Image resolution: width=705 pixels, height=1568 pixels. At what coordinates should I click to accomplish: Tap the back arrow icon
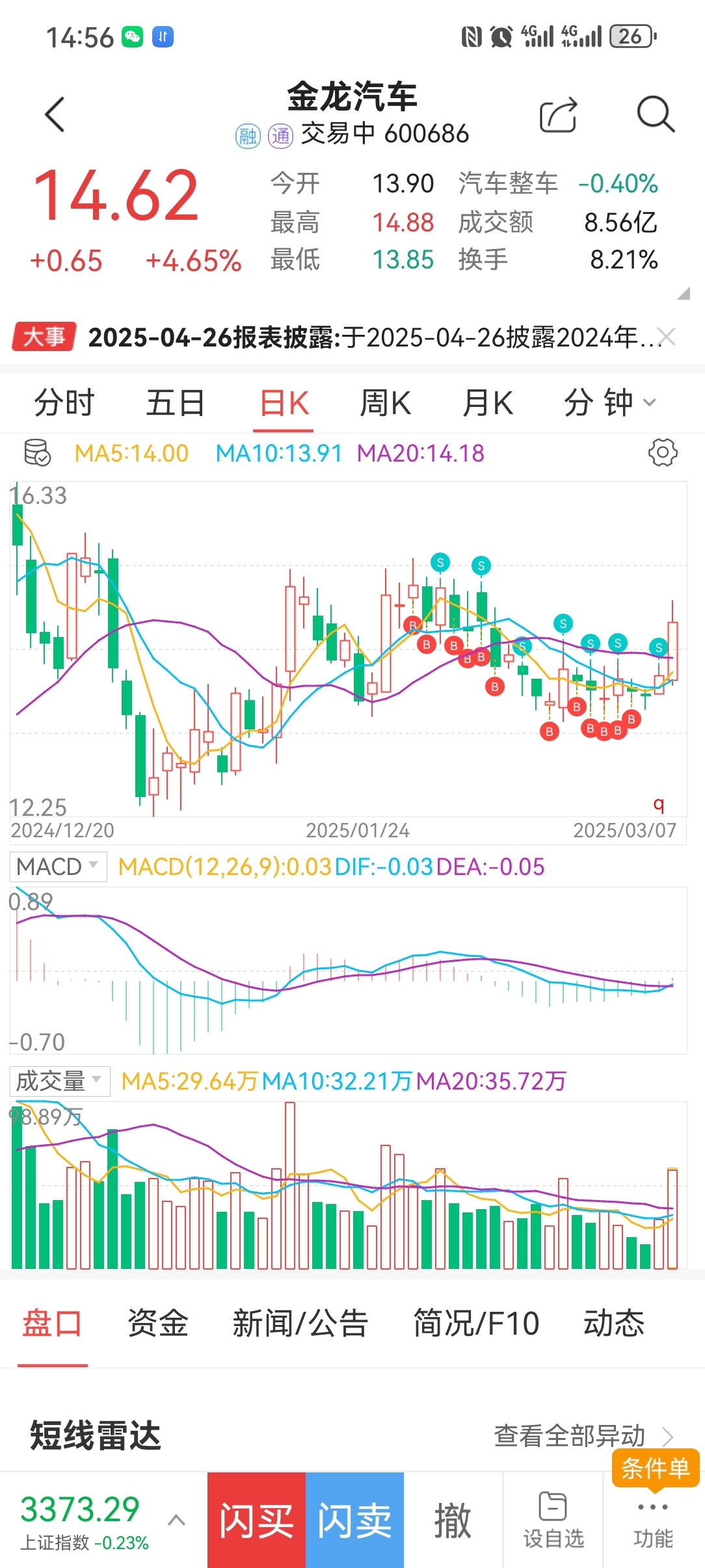[55, 115]
